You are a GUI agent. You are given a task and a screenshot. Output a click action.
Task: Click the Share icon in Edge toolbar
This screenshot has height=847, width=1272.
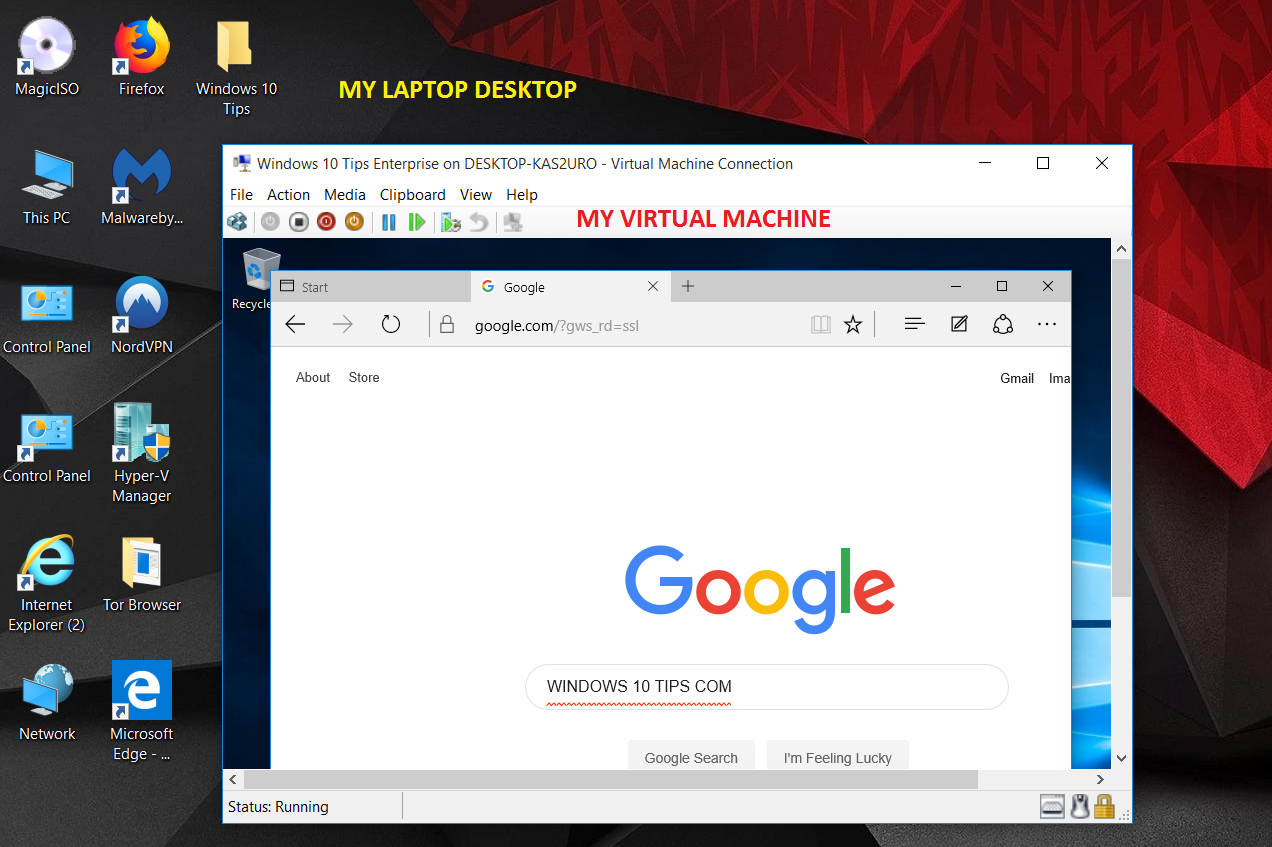(1003, 324)
